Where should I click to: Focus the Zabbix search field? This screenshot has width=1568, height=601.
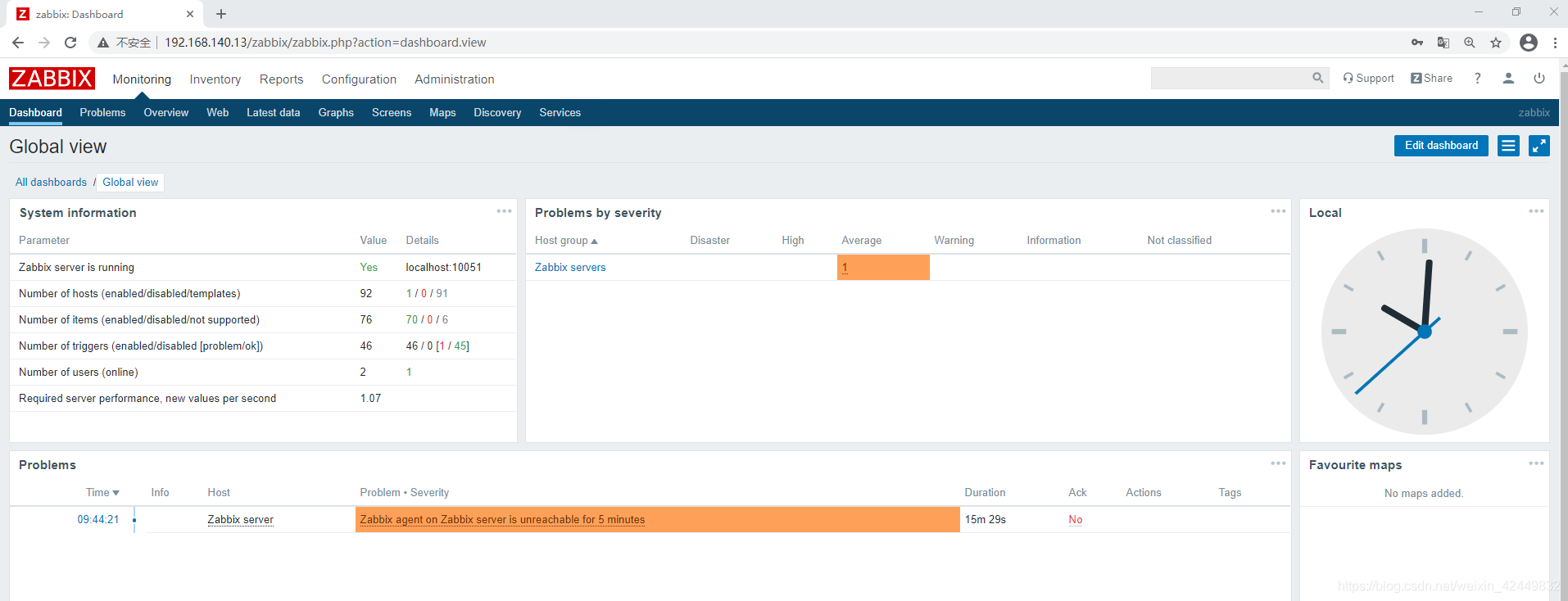point(1231,78)
